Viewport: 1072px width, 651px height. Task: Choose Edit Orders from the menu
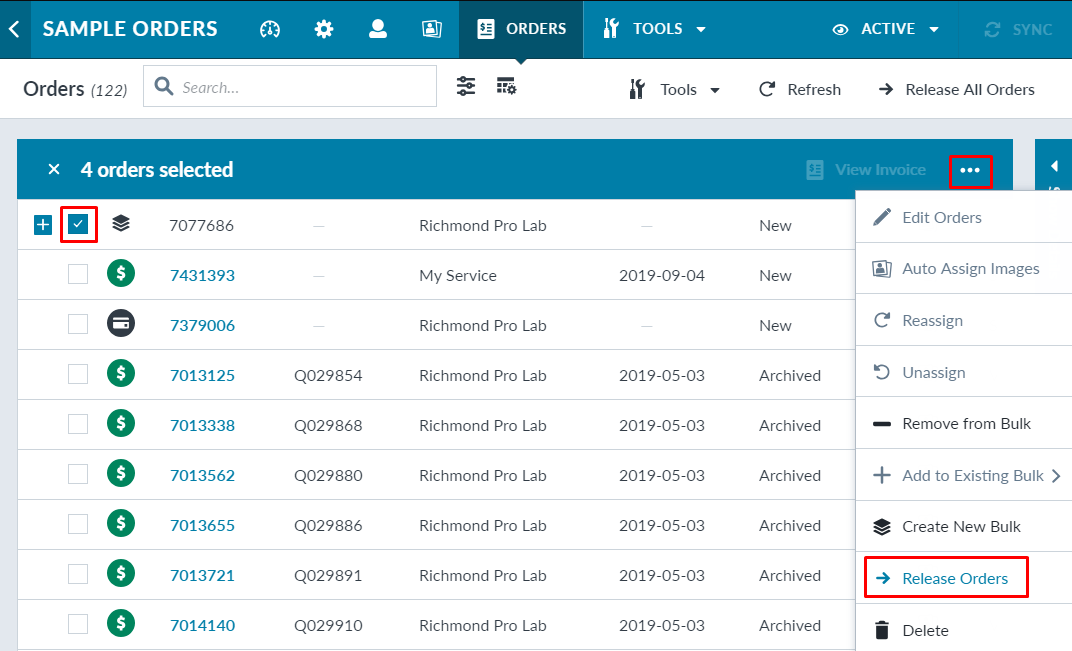coord(964,217)
